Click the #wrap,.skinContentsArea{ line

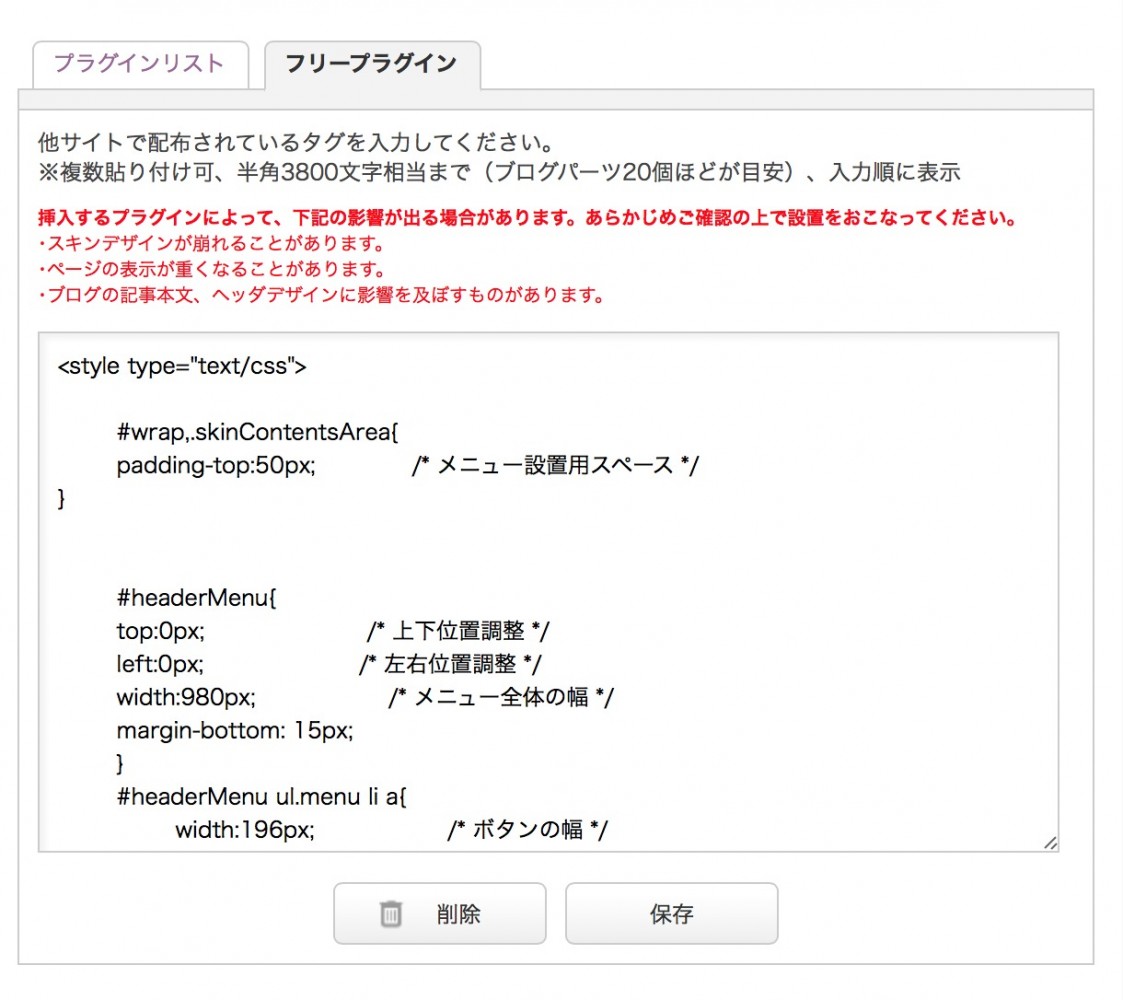tap(257, 432)
